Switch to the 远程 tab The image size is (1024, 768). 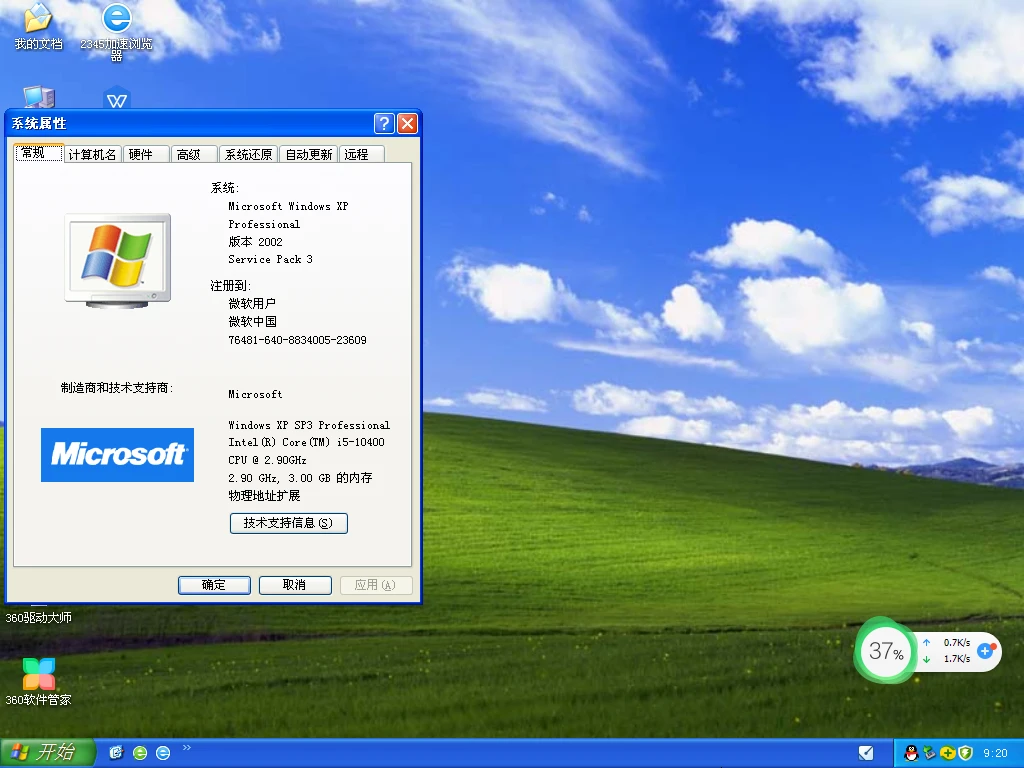click(x=361, y=155)
